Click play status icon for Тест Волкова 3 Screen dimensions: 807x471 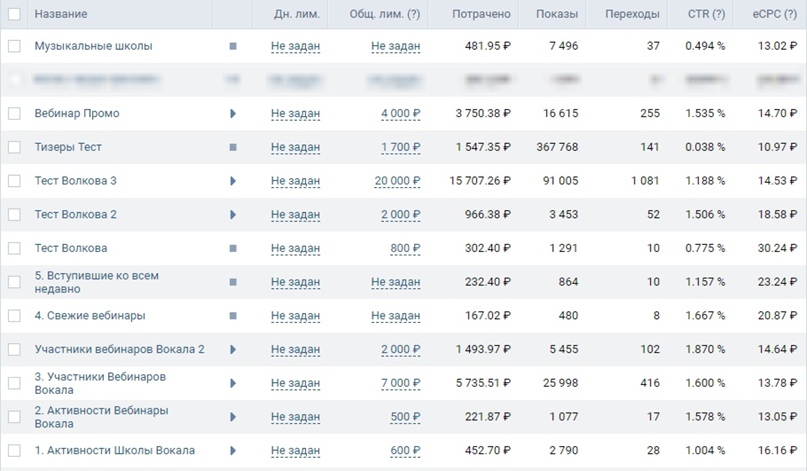233,181
